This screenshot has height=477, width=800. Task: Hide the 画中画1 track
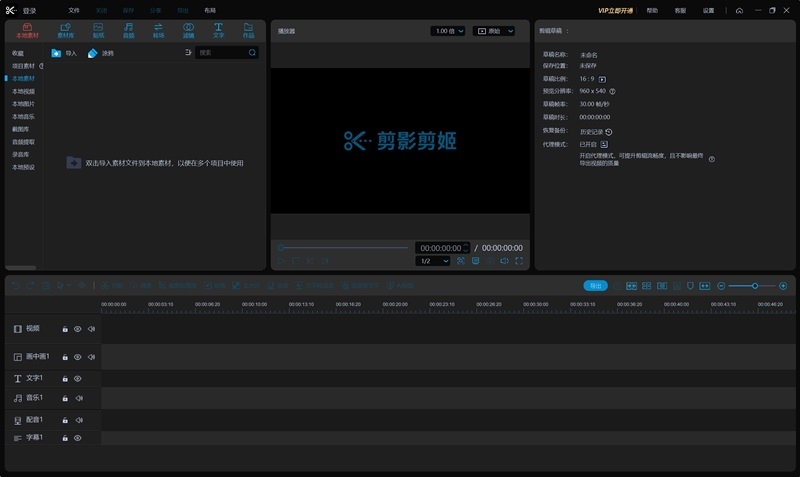coord(78,357)
